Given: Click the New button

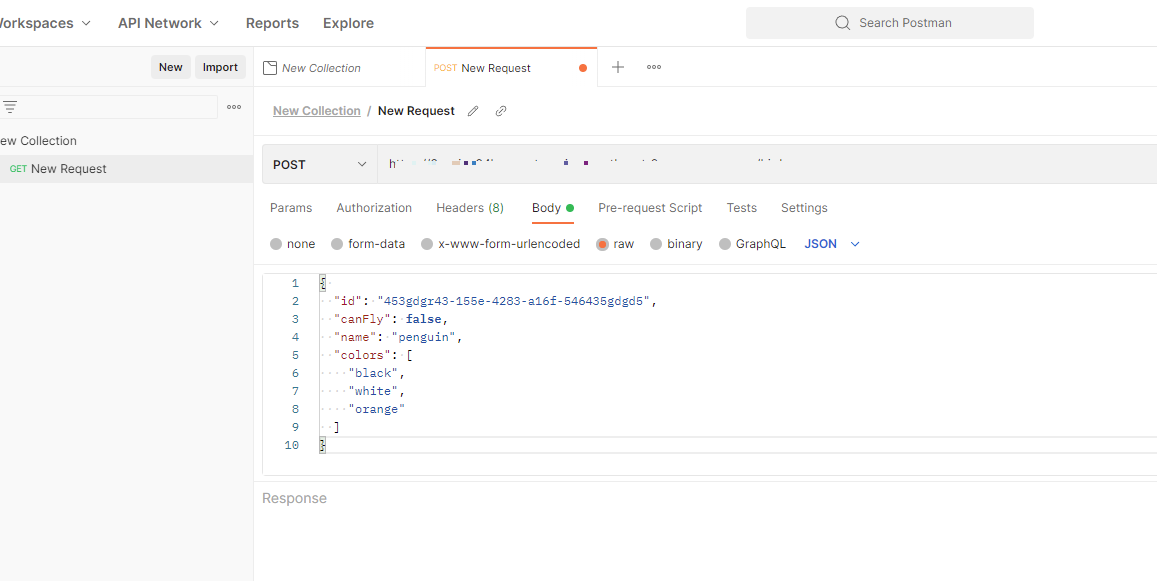Looking at the screenshot, I should click(x=170, y=67).
